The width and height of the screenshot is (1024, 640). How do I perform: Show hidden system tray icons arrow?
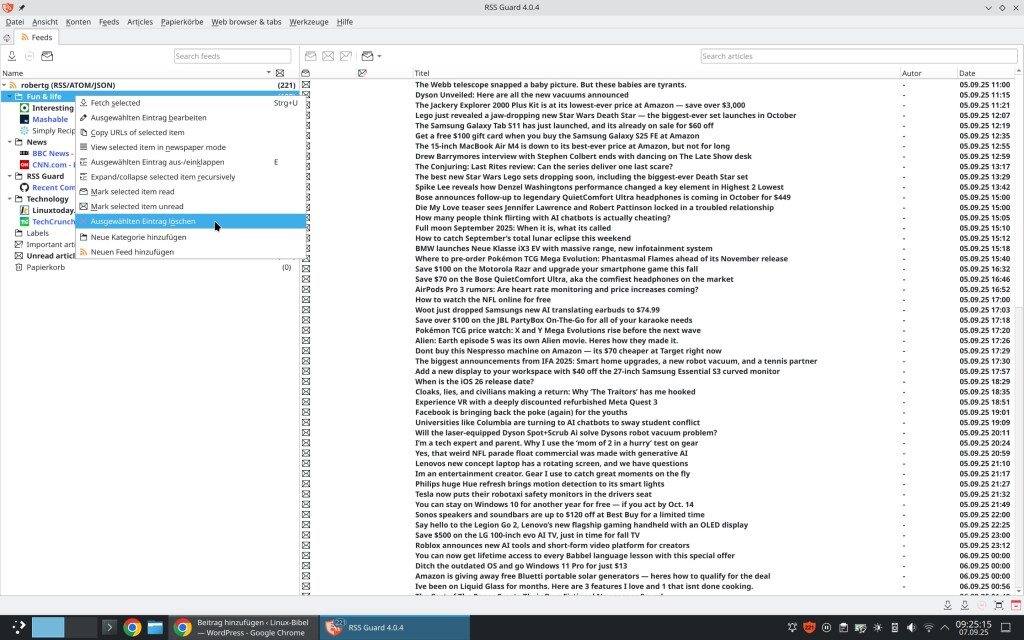point(944,628)
